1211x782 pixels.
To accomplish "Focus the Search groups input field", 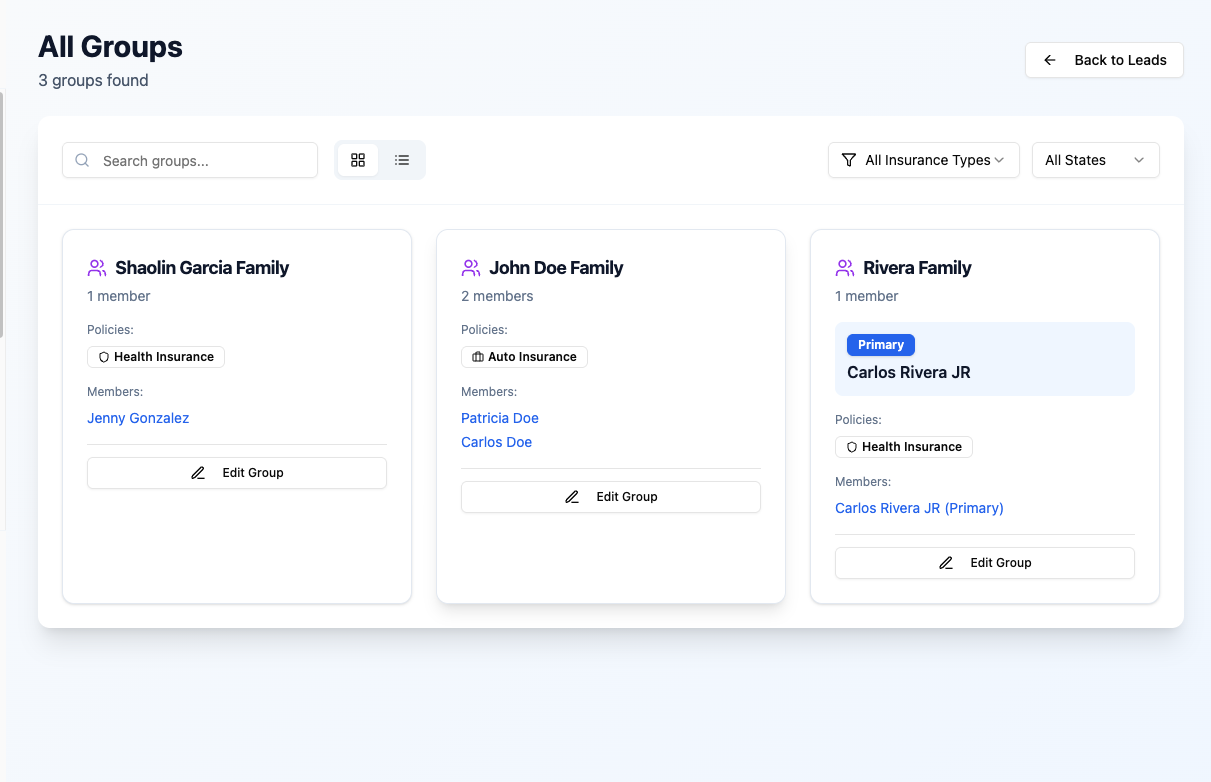I will click(190, 160).
